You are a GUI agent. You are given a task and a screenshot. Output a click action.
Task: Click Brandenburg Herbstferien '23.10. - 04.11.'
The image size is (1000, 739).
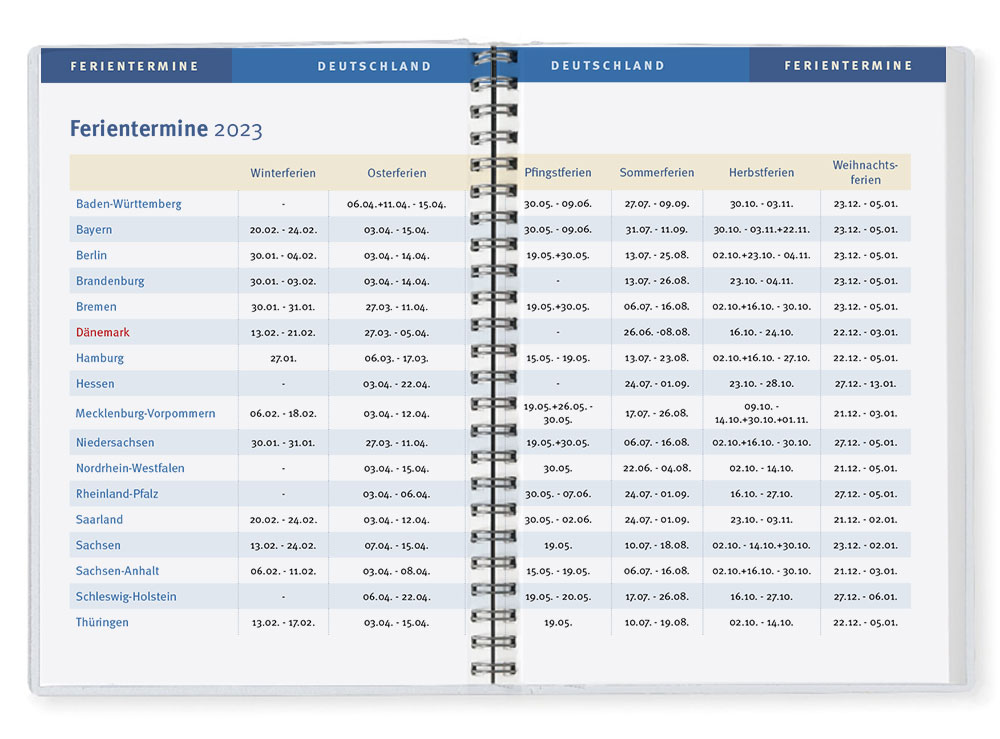[x=761, y=281]
